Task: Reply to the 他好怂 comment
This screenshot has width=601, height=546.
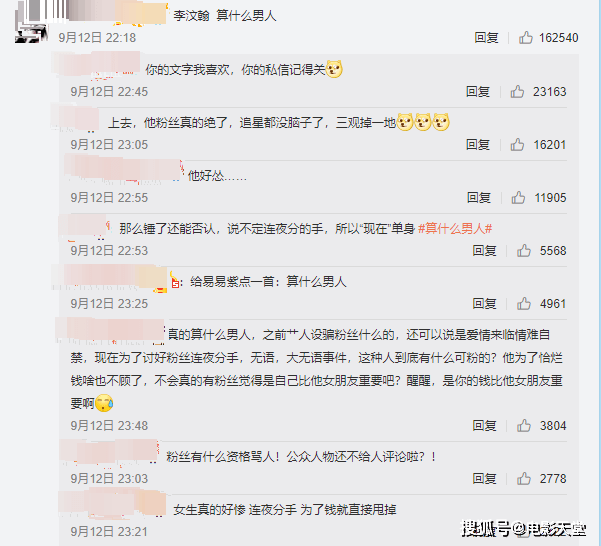Action: tap(479, 198)
